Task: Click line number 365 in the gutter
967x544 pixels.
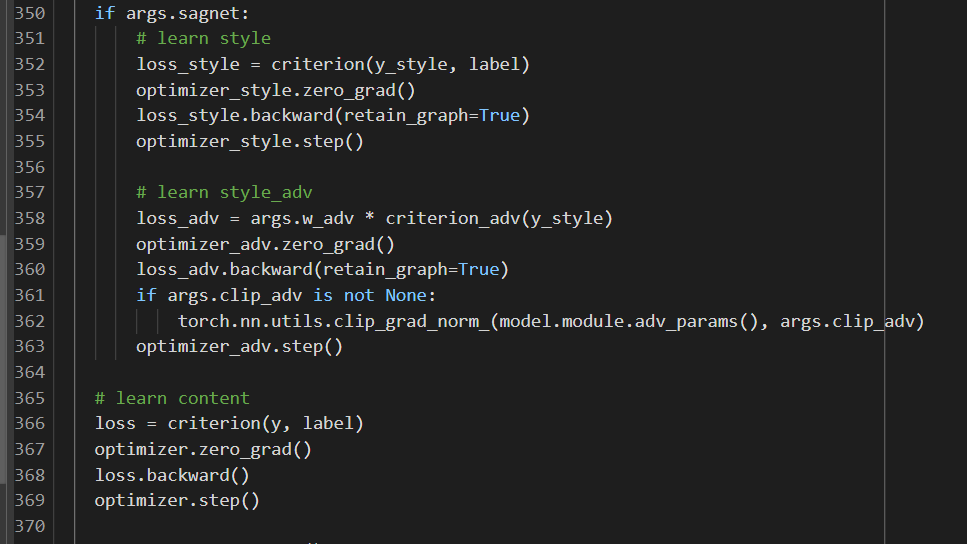Action: coord(29,398)
